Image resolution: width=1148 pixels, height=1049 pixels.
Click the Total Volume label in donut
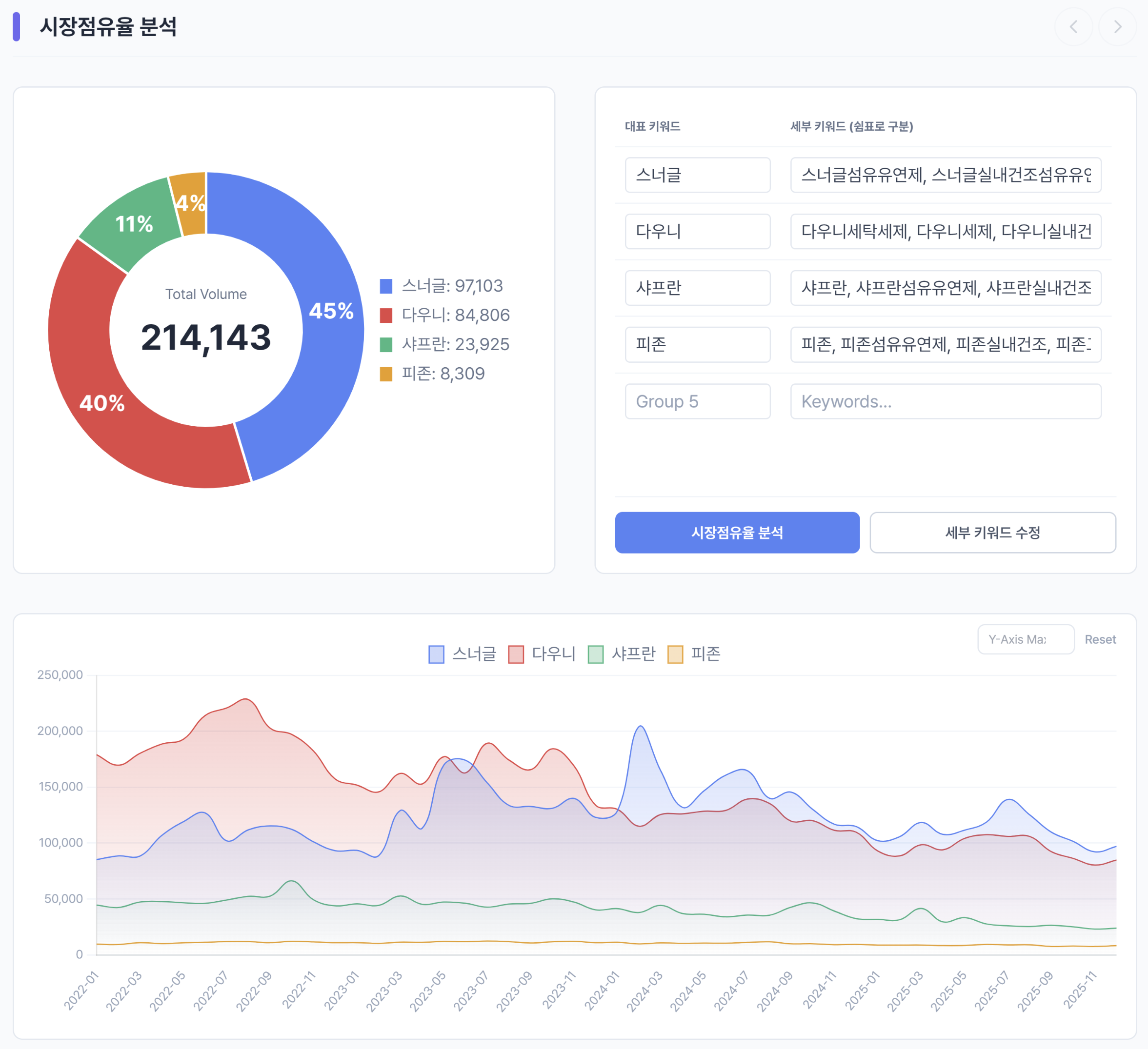pos(205,294)
